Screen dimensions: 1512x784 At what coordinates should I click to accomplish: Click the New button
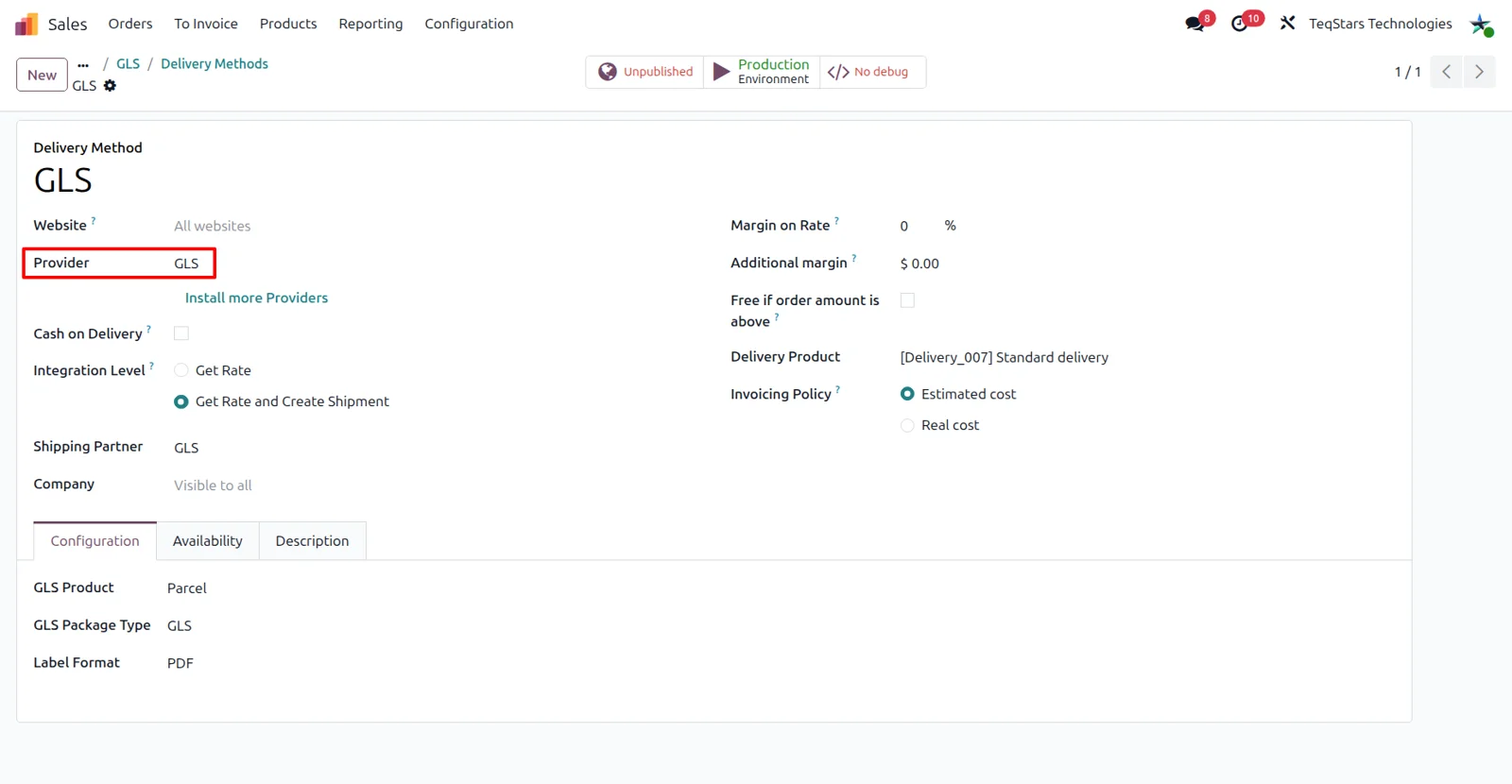42,75
